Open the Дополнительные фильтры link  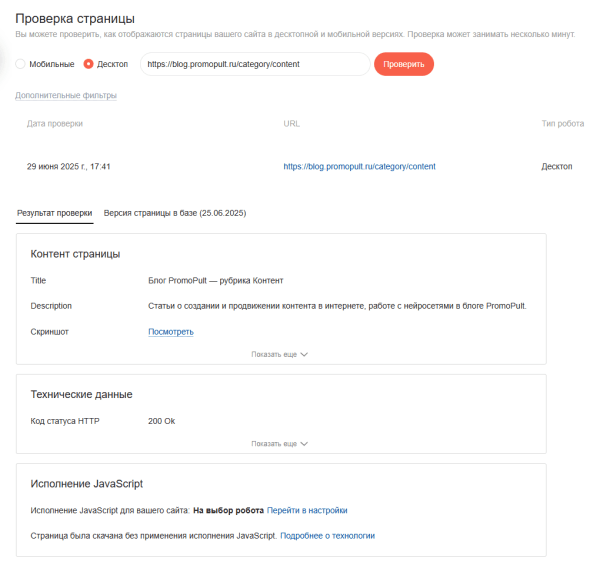(66, 96)
